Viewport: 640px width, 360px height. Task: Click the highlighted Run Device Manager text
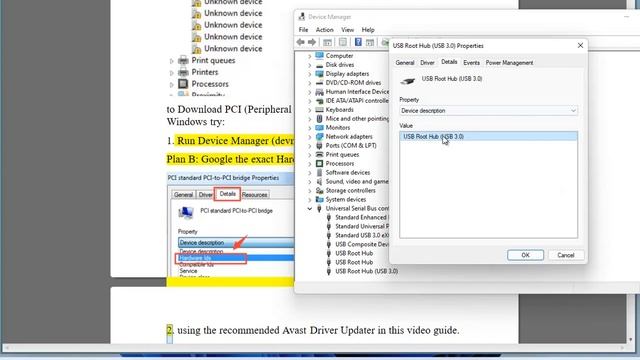pos(235,141)
